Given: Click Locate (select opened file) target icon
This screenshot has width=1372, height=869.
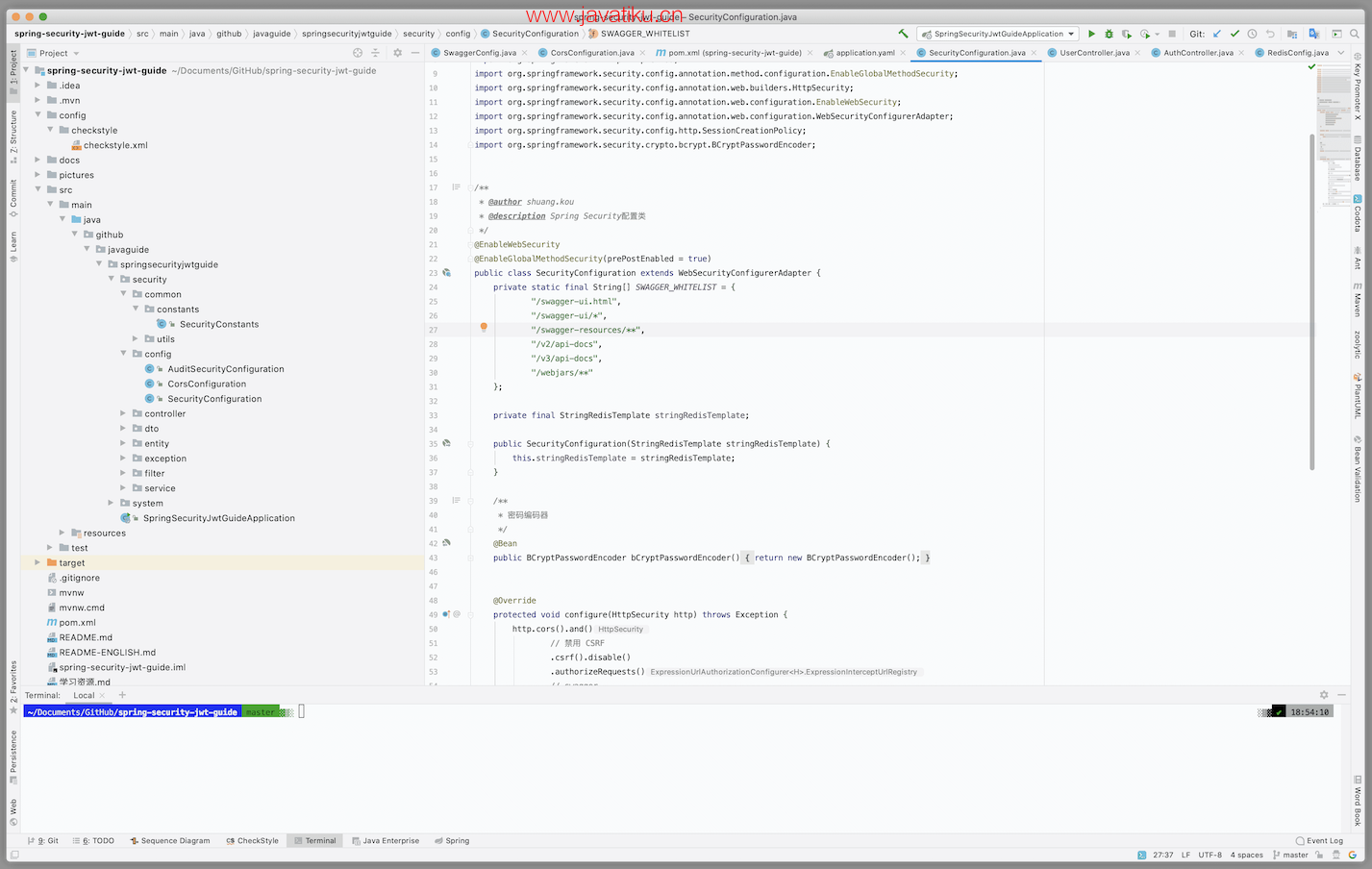Looking at the screenshot, I should click(x=358, y=53).
